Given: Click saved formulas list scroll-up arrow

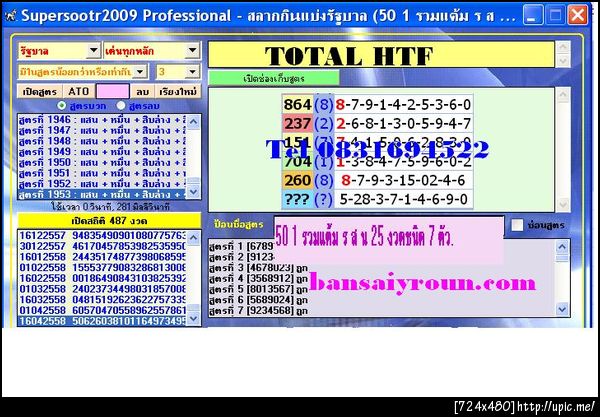Looking at the screenshot, I should coord(562,247).
